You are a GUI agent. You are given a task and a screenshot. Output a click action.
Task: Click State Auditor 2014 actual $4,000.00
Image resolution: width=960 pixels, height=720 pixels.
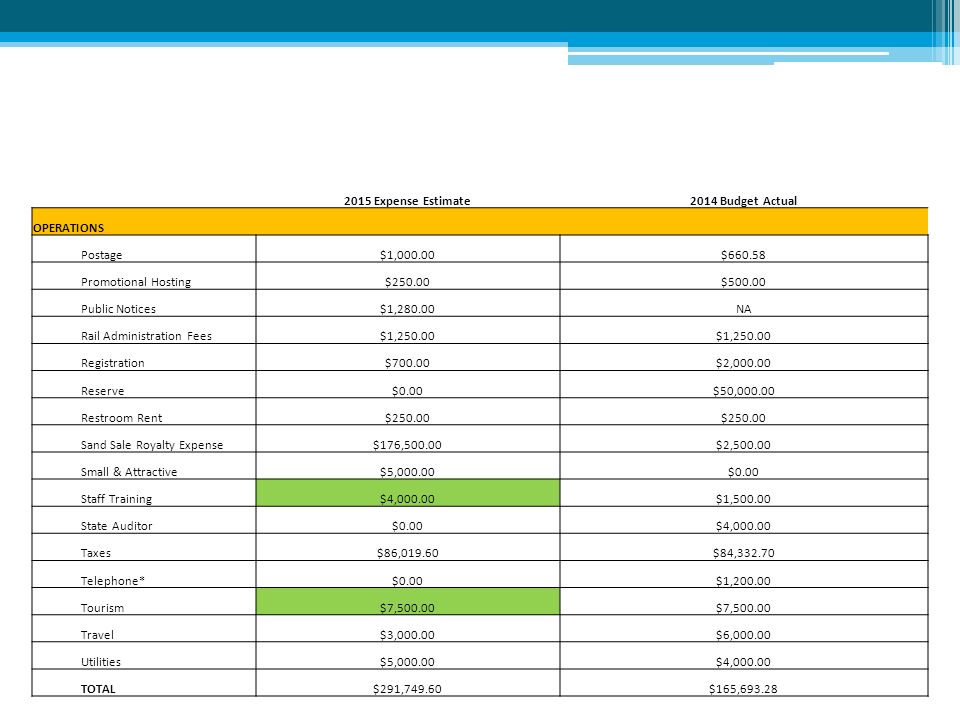coord(743,525)
